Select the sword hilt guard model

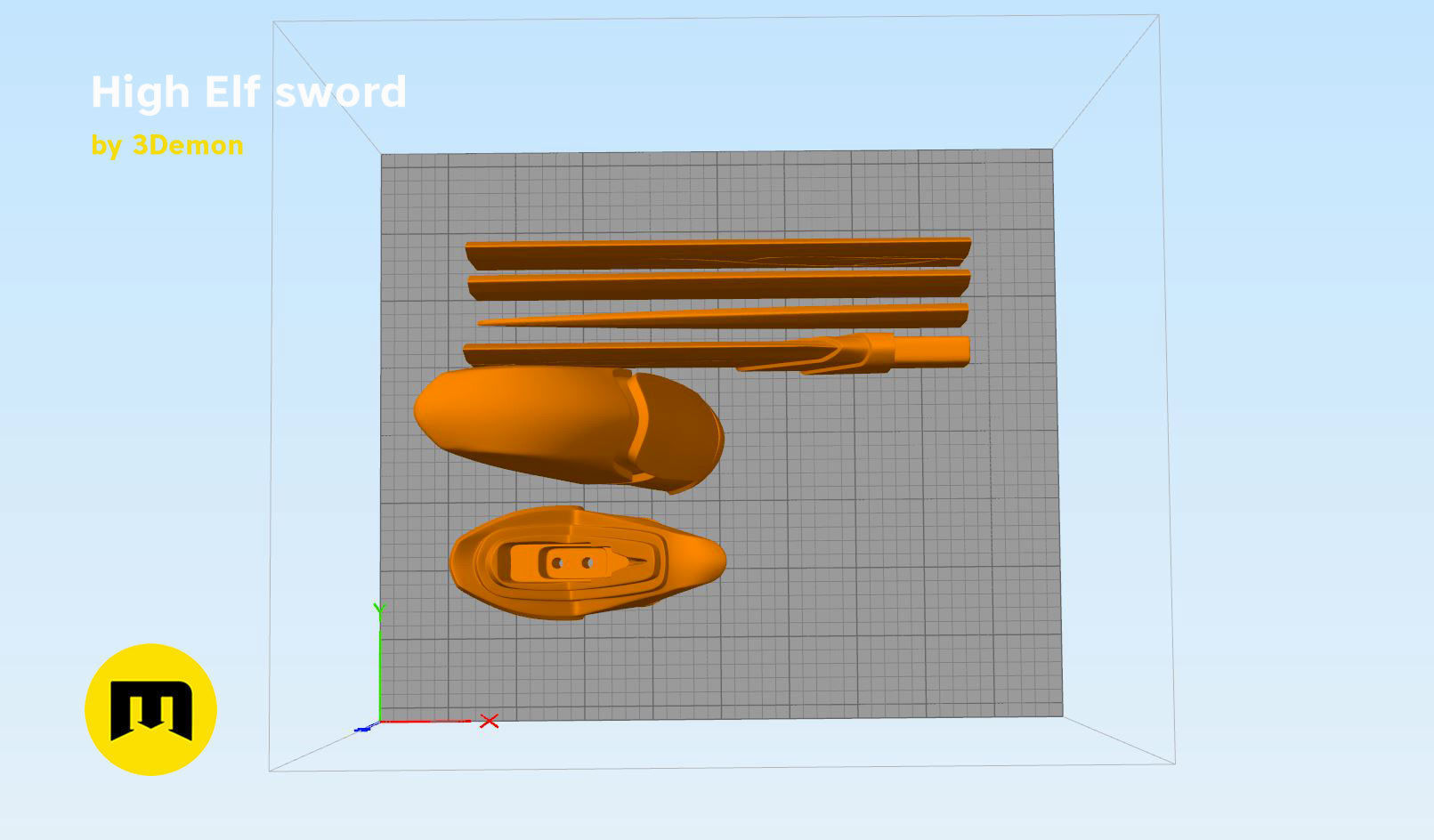click(x=587, y=562)
